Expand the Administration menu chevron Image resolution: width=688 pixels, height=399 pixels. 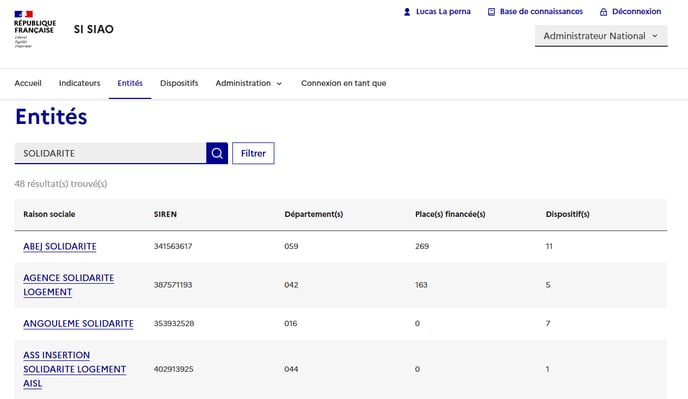[279, 83]
